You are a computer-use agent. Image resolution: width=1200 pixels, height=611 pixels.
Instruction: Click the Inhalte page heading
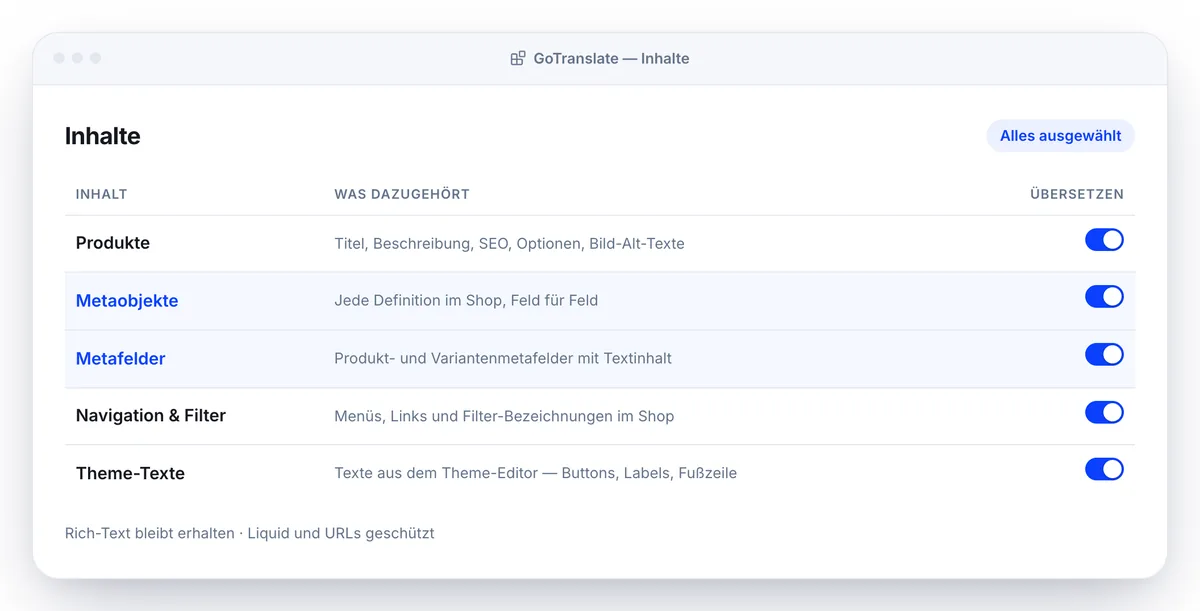click(103, 136)
